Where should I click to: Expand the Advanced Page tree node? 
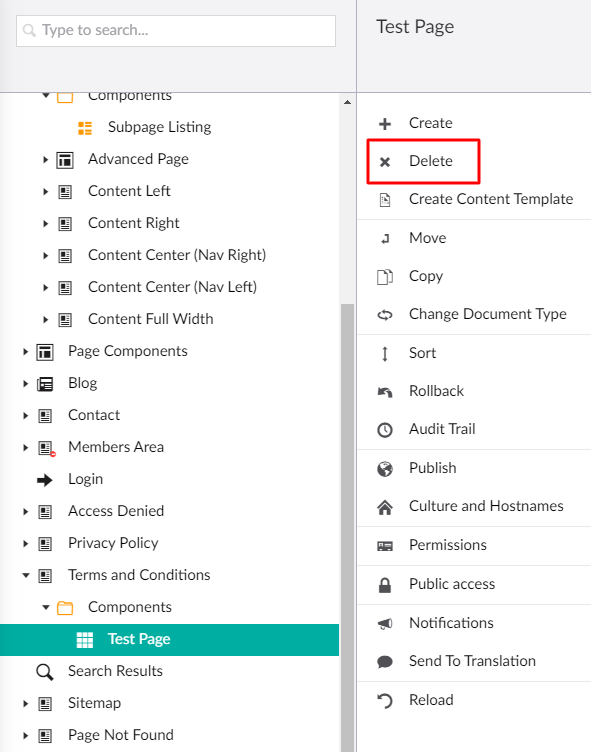click(x=46, y=160)
